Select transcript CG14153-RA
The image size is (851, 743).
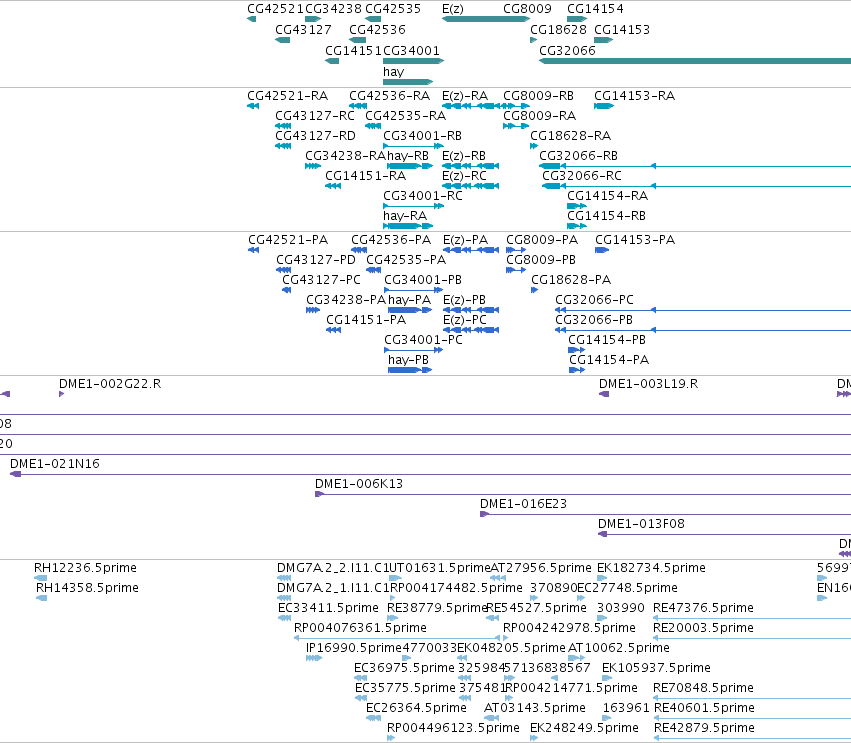click(634, 96)
